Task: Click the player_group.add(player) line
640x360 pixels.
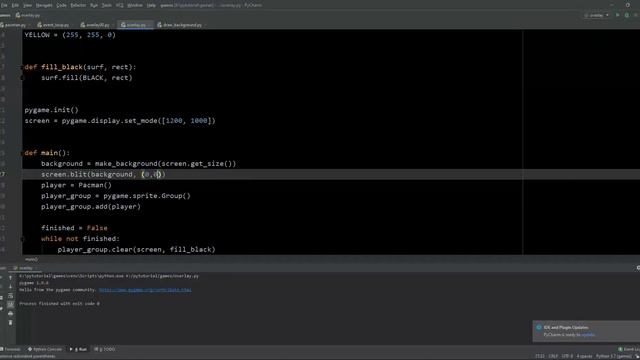Action: coord(91,207)
